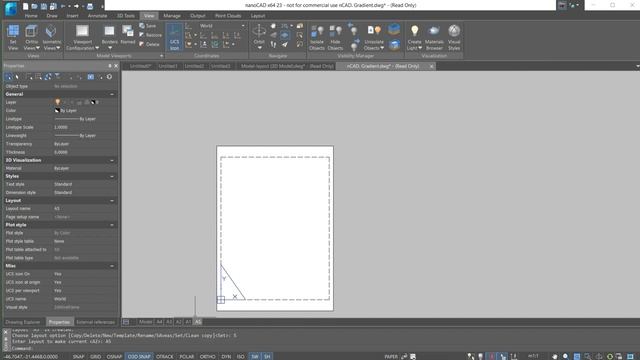Image resolution: width=640 pixels, height=360 pixels.
Task: Click the Color By Layer swatch value
Action: coord(65,111)
